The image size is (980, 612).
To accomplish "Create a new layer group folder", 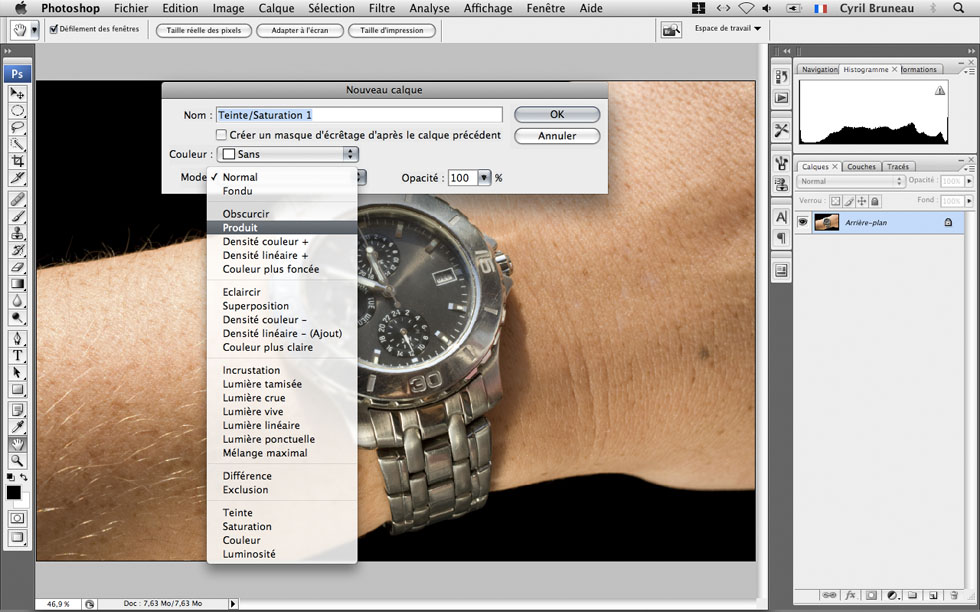I will (912, 596).
